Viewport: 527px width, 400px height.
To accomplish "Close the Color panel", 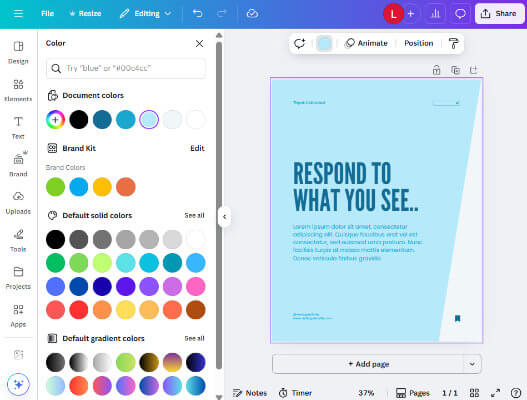I will 199,43.
